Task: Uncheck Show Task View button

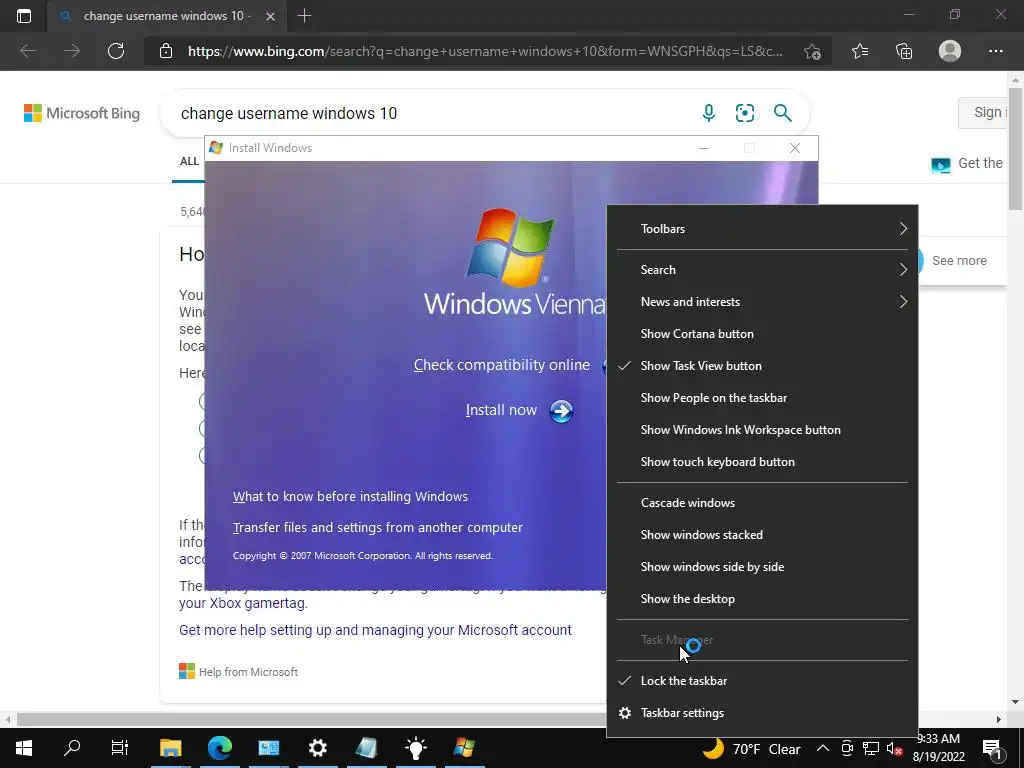Action: tap(762, 366)
